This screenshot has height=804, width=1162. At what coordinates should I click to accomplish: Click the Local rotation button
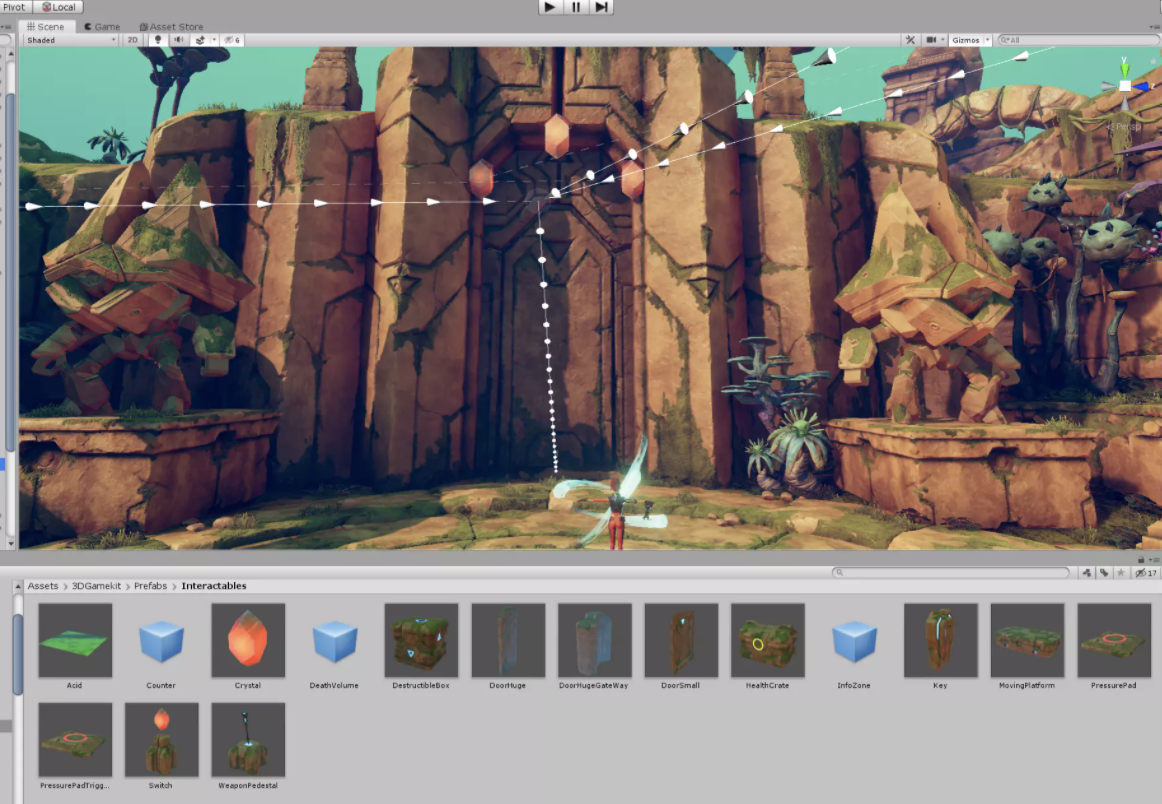(58, 7)
